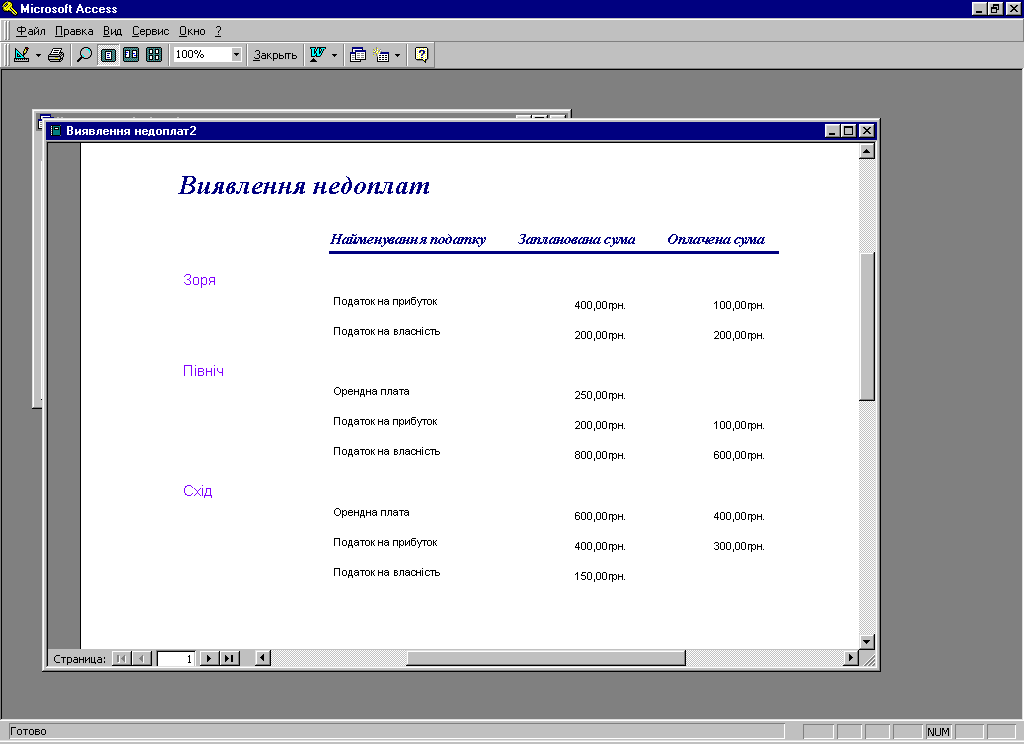Click the Print icon
The height and width of the screenshot is (744, 1024).
56,55
